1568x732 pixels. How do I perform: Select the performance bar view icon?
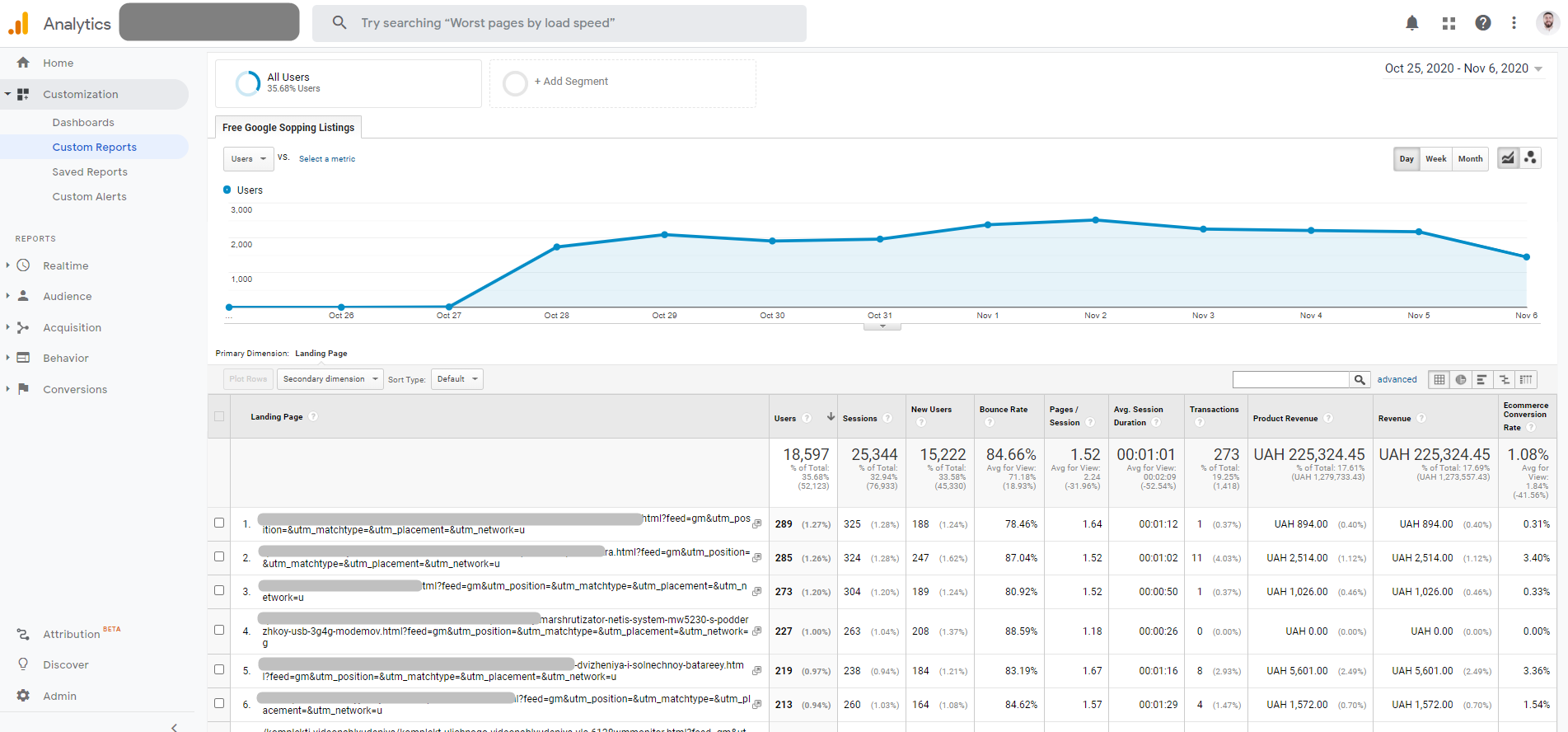point(1481,379)
